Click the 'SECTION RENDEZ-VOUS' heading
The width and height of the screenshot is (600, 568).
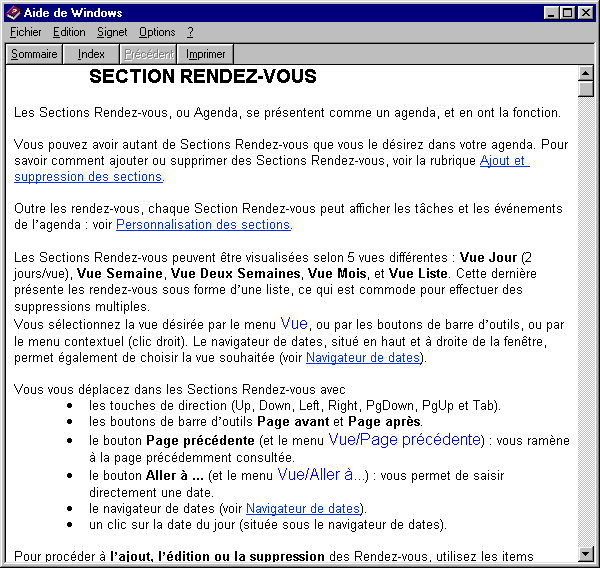pyautogui.click(x=203, y=76)
